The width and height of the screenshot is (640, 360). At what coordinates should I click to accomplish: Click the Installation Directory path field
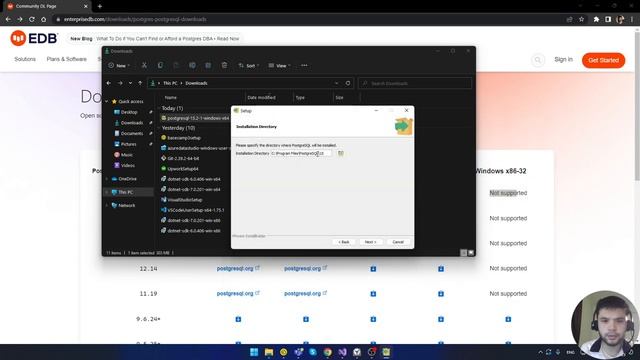pos(301,153)
